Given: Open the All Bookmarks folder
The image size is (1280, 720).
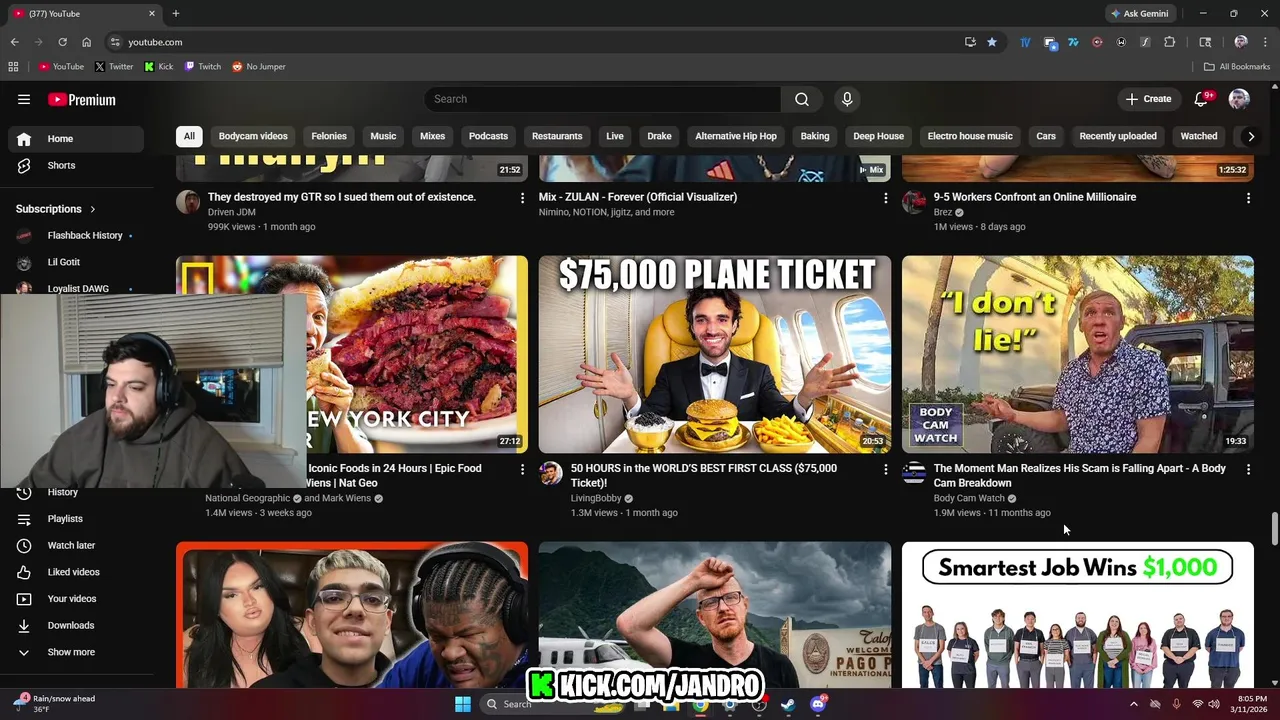Looking at the screenshot, I should (x=1237, y=67).
